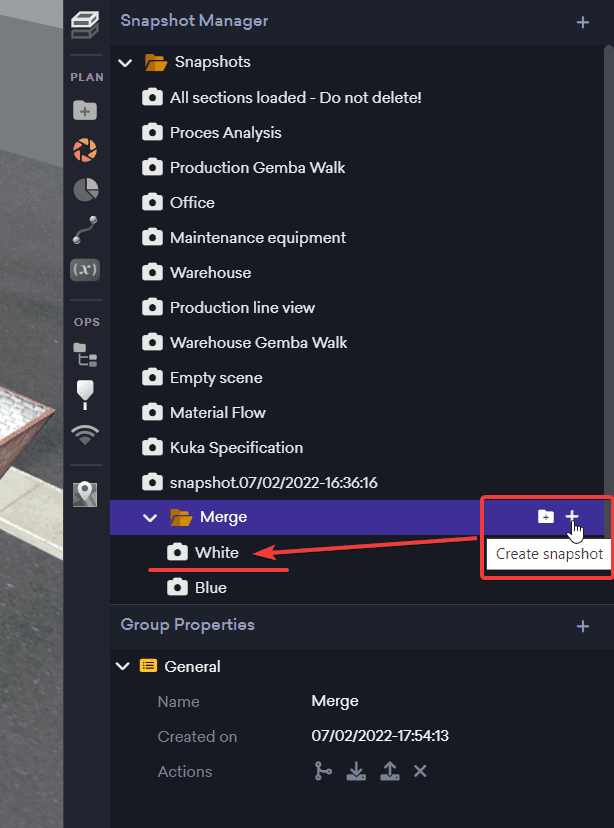Open the variables (x) icon in sidebar
614x828 pixels.
pyautogui.click(x=86, y=269)
